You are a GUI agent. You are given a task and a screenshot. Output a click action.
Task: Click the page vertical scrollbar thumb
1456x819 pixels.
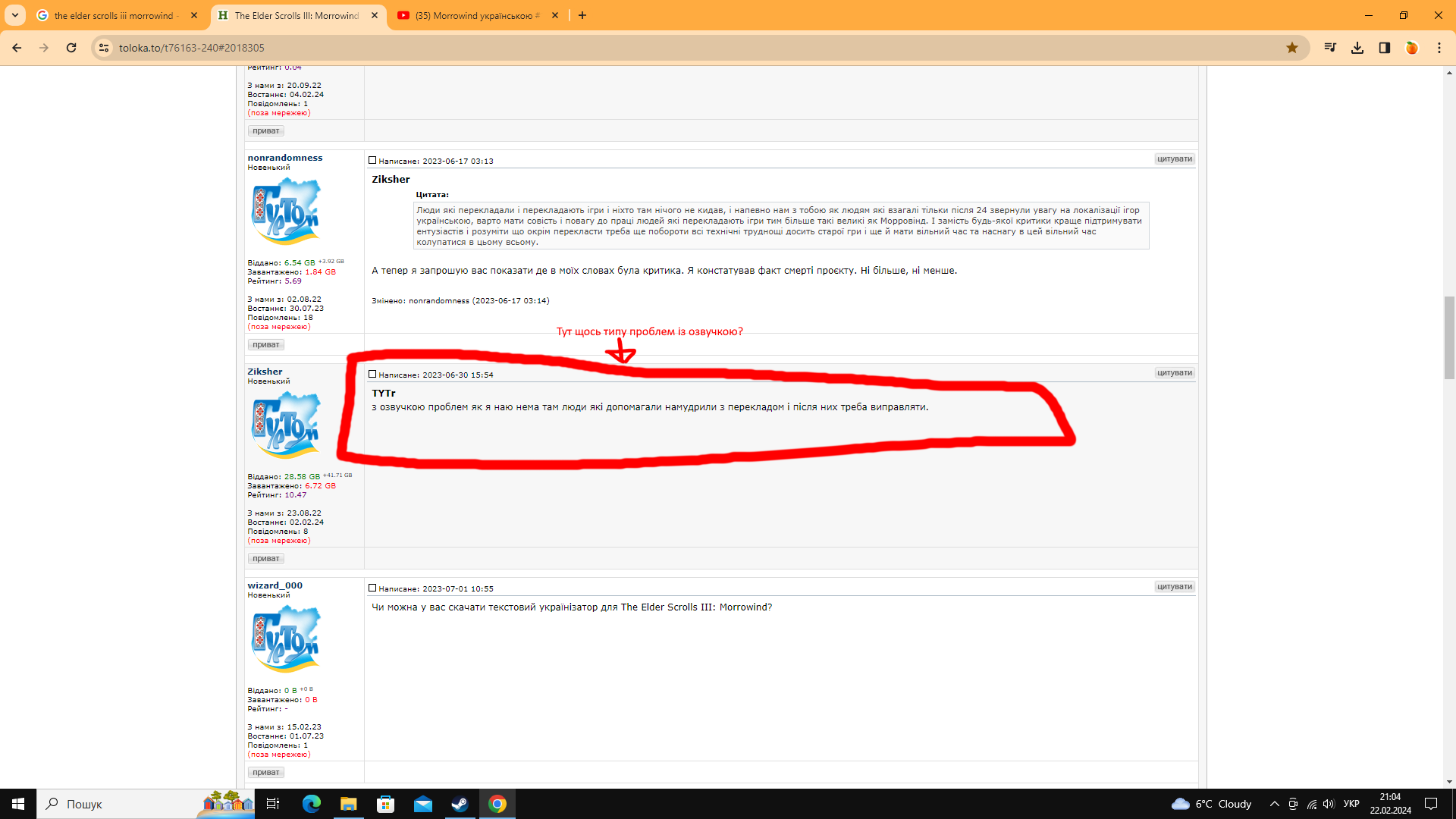[x=1449, y=337]
